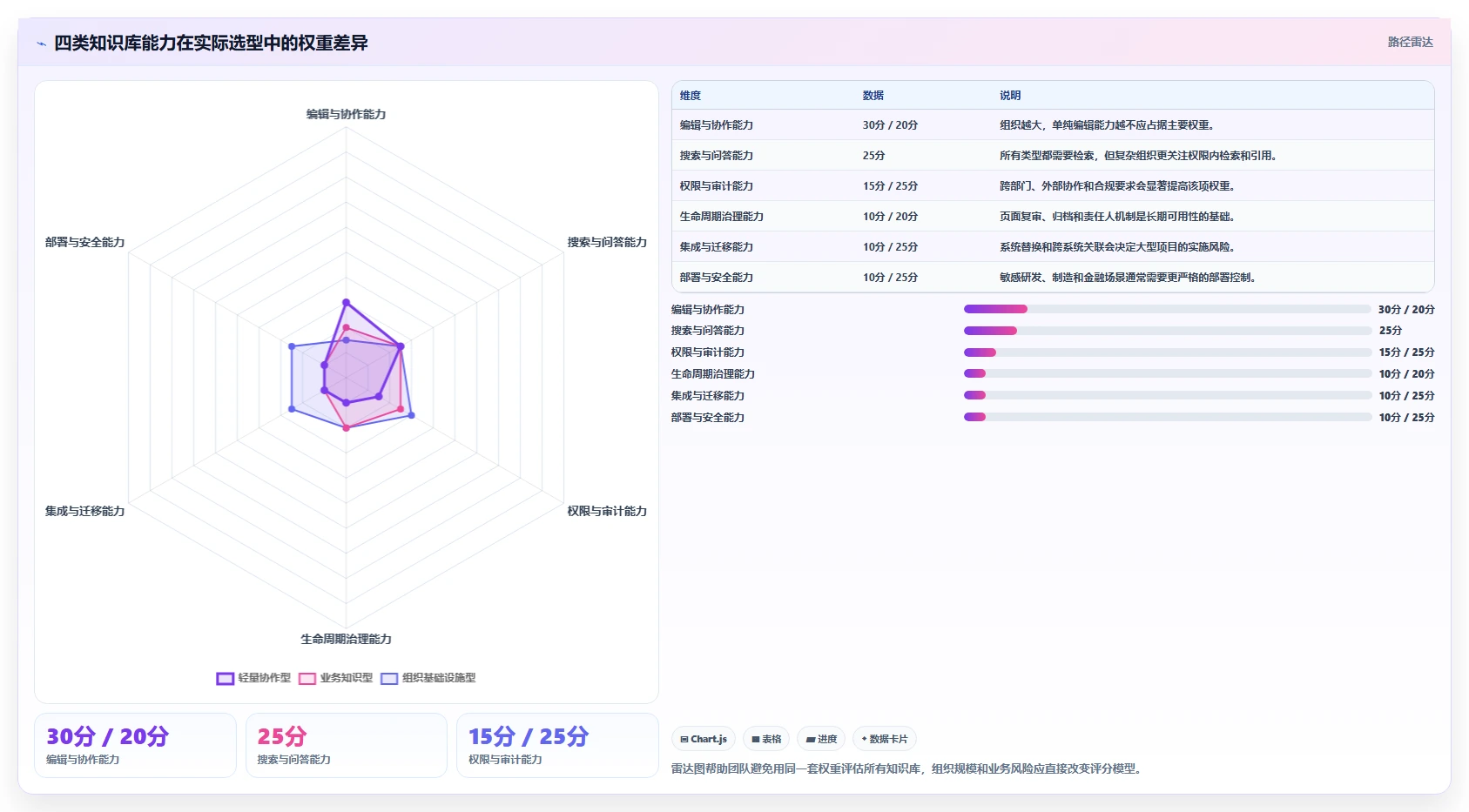Click the 生命周期治理能力 progress bar
Image resolution: width=1469 pixels, height=812 pixels.
pos(1167,373)
